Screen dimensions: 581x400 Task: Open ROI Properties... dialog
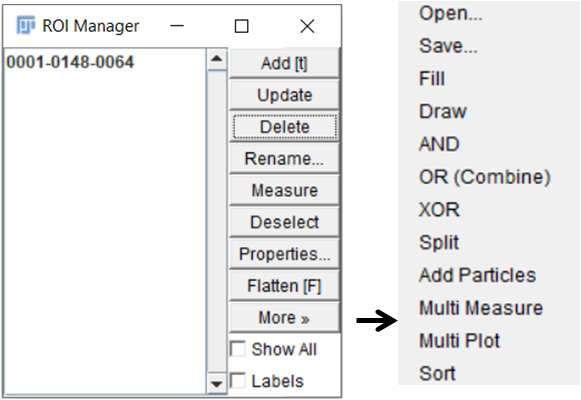tap(284, 254)
